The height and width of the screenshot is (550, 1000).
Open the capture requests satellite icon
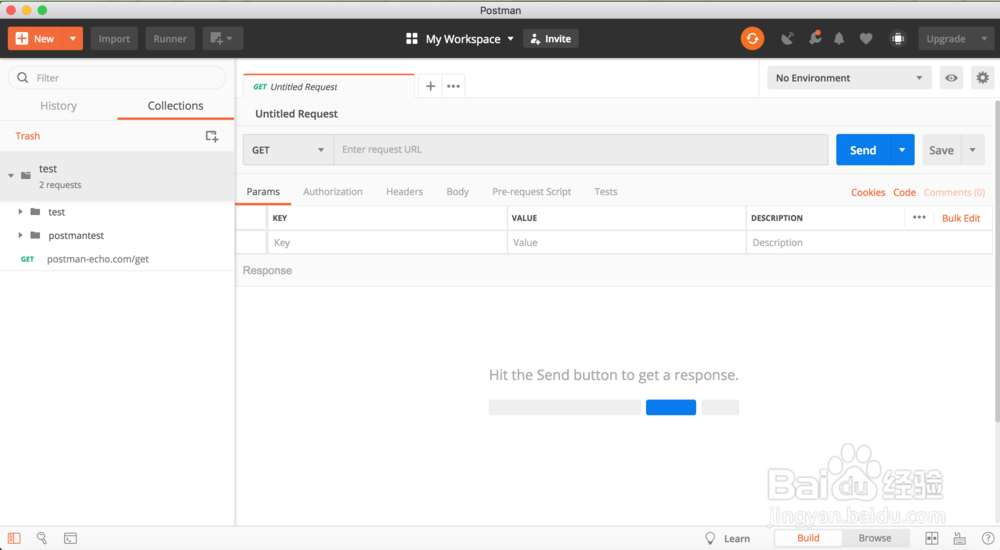[788, 39]
